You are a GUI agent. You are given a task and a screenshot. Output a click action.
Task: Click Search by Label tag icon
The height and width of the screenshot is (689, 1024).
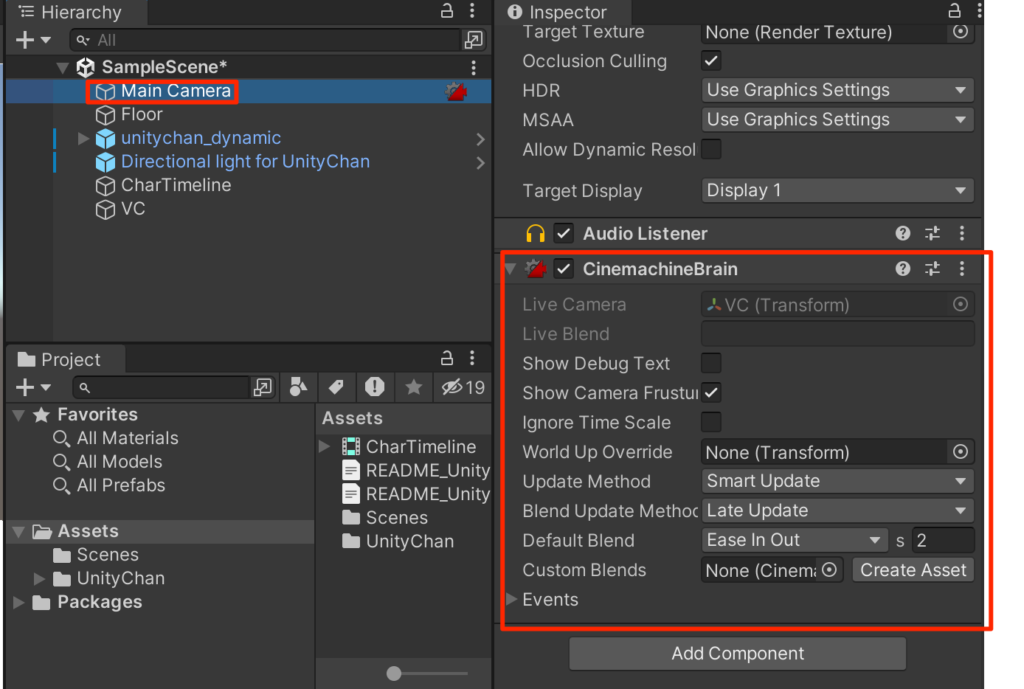[x=336, y=387]
